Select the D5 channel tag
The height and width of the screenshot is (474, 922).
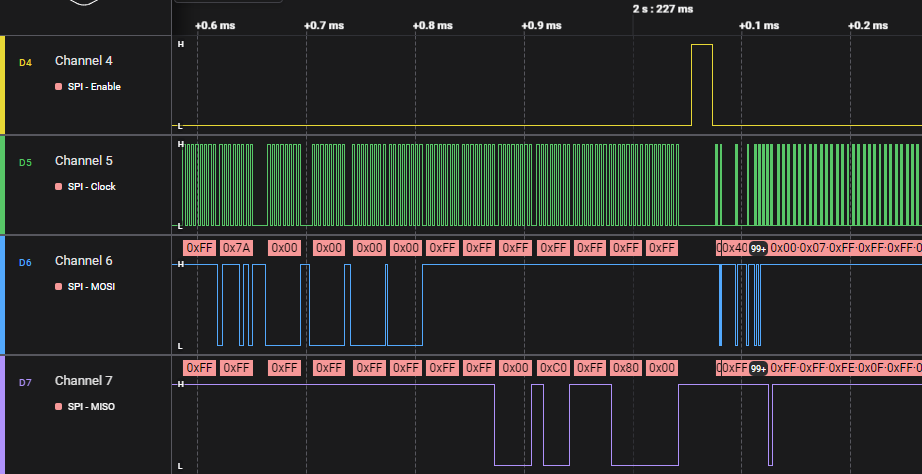(x=25, y=162)
